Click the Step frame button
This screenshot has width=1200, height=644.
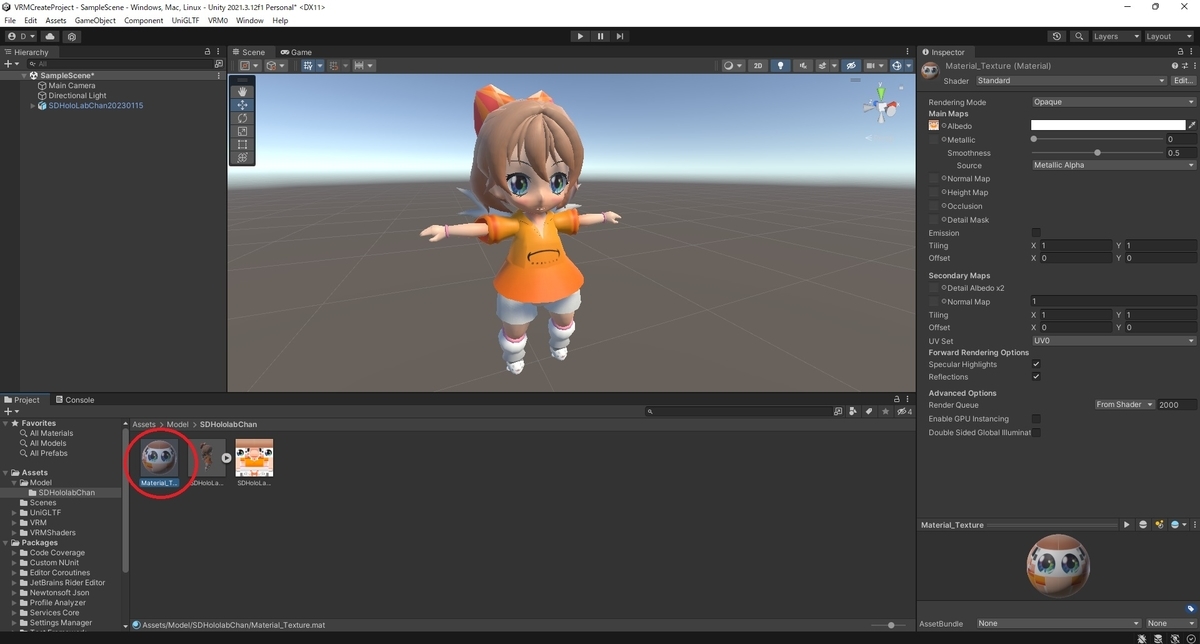click(620, 36)
